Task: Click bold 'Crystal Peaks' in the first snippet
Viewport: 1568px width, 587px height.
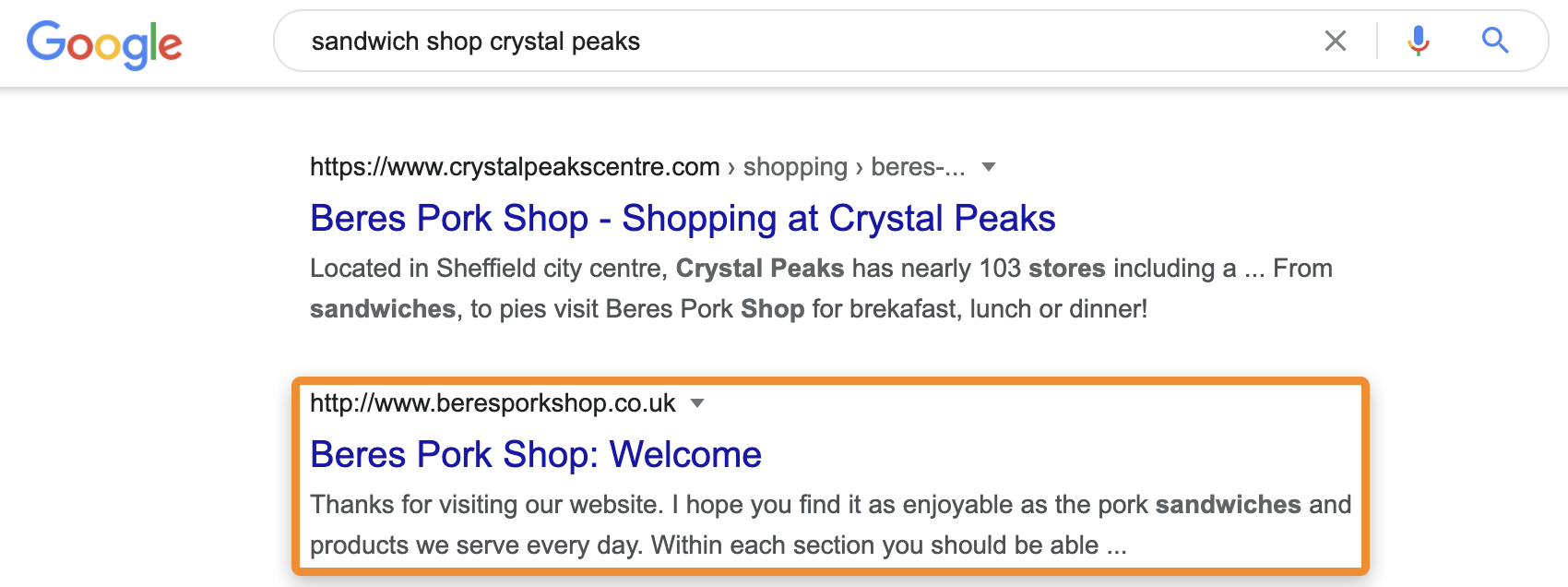Action: [760, 269]
